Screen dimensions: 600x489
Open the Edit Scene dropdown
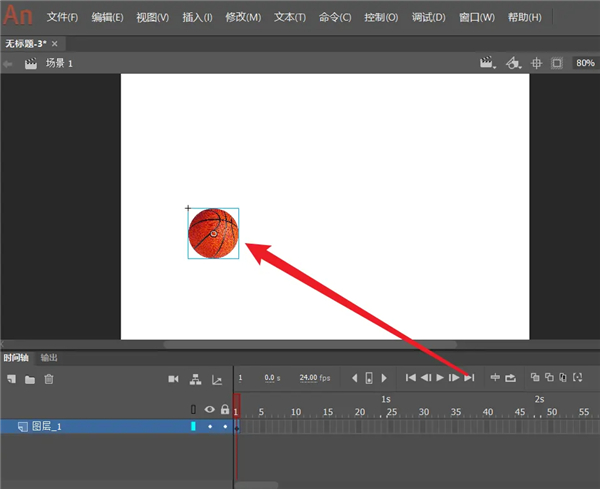pyautogui.click(x=488, y=63)
